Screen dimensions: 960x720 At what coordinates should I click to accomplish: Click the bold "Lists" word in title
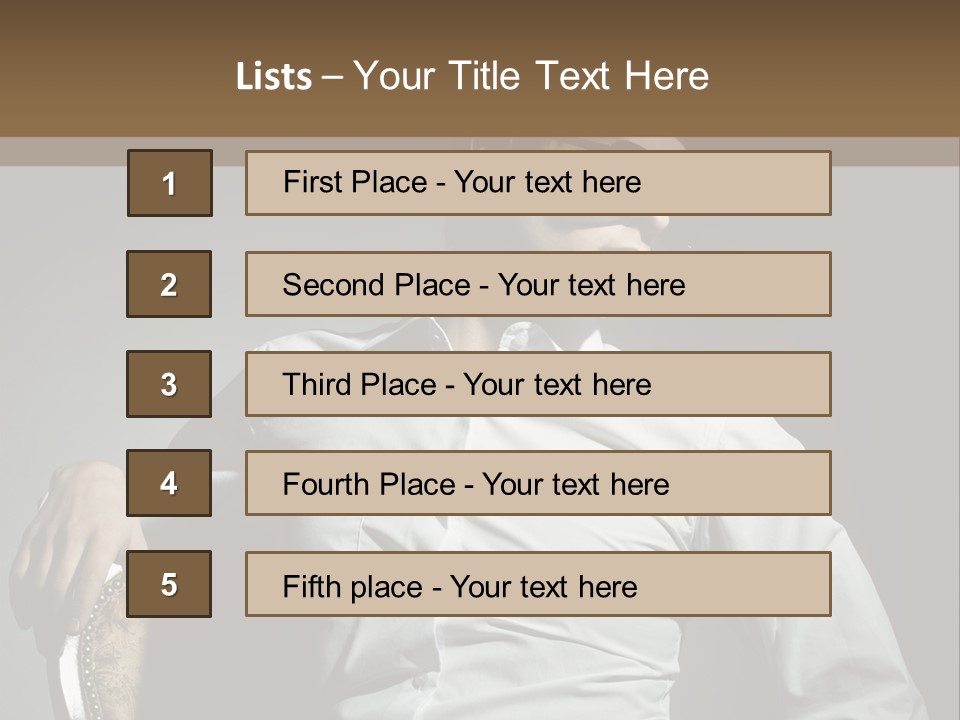273,76
